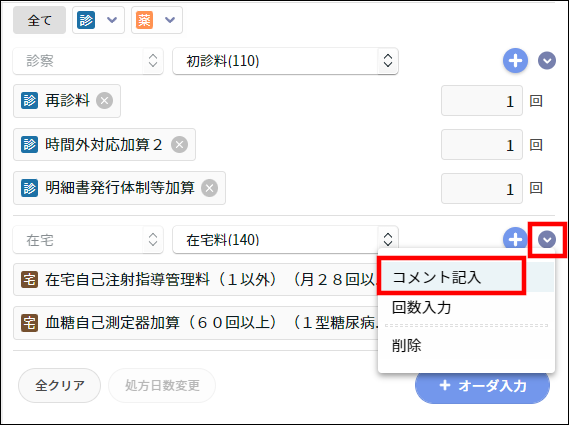
Task: Expand the 診 filter dropdown arrow
Action: tap(112, 20)
